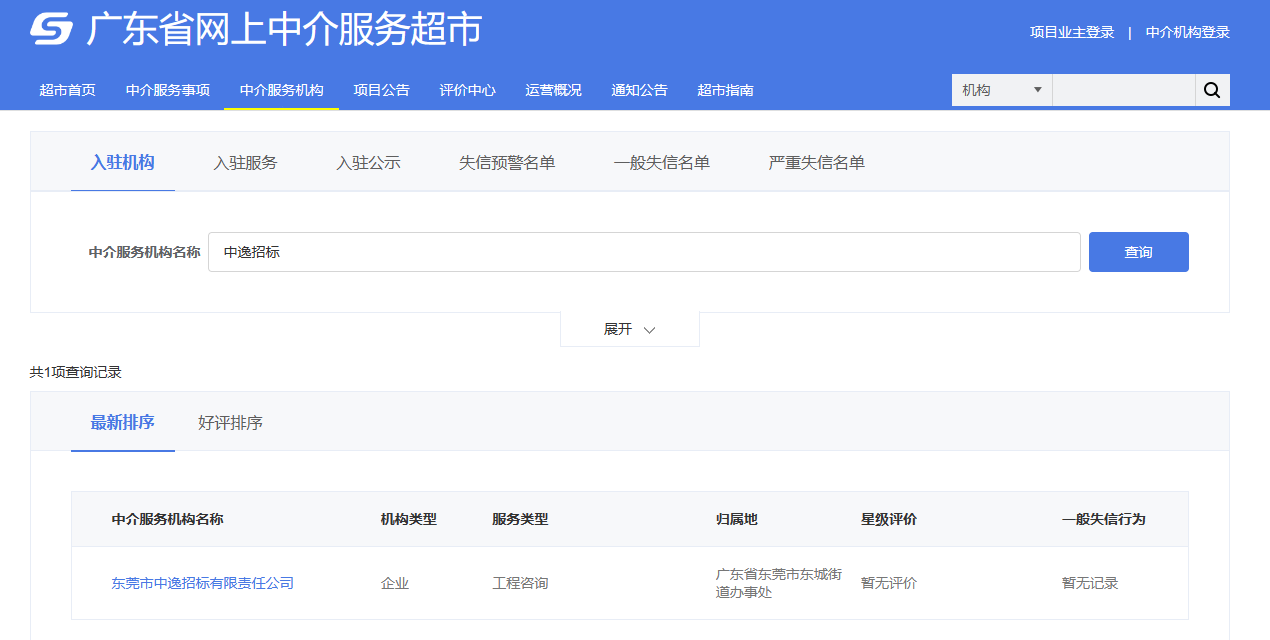1270x640 pixels.
Task: Go to 中介服务事项 in the navigation
Action: [168, 90]
